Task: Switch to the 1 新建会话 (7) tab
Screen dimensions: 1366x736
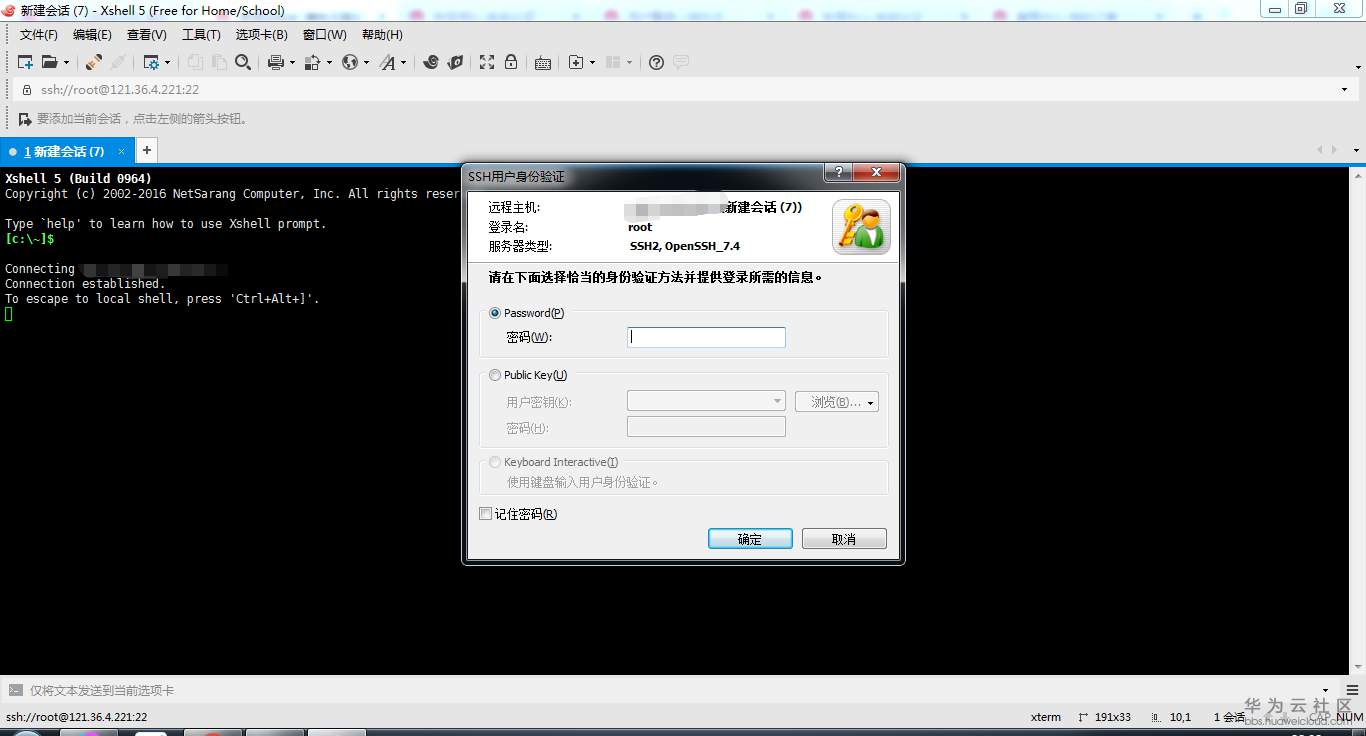Action: point(65,151)
